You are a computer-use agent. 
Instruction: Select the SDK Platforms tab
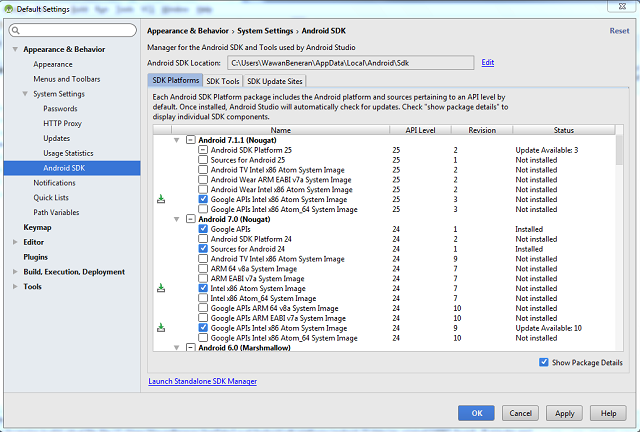tap(176, 80)
